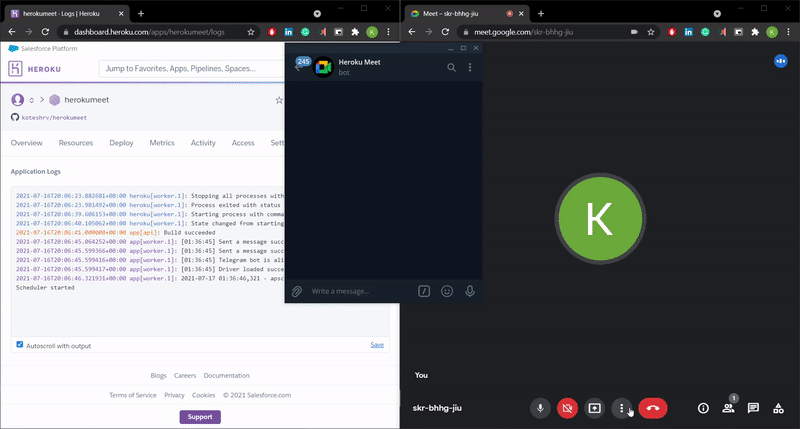
Task: Click LinkedIn extension in Meet window
Action: (688, 32)
